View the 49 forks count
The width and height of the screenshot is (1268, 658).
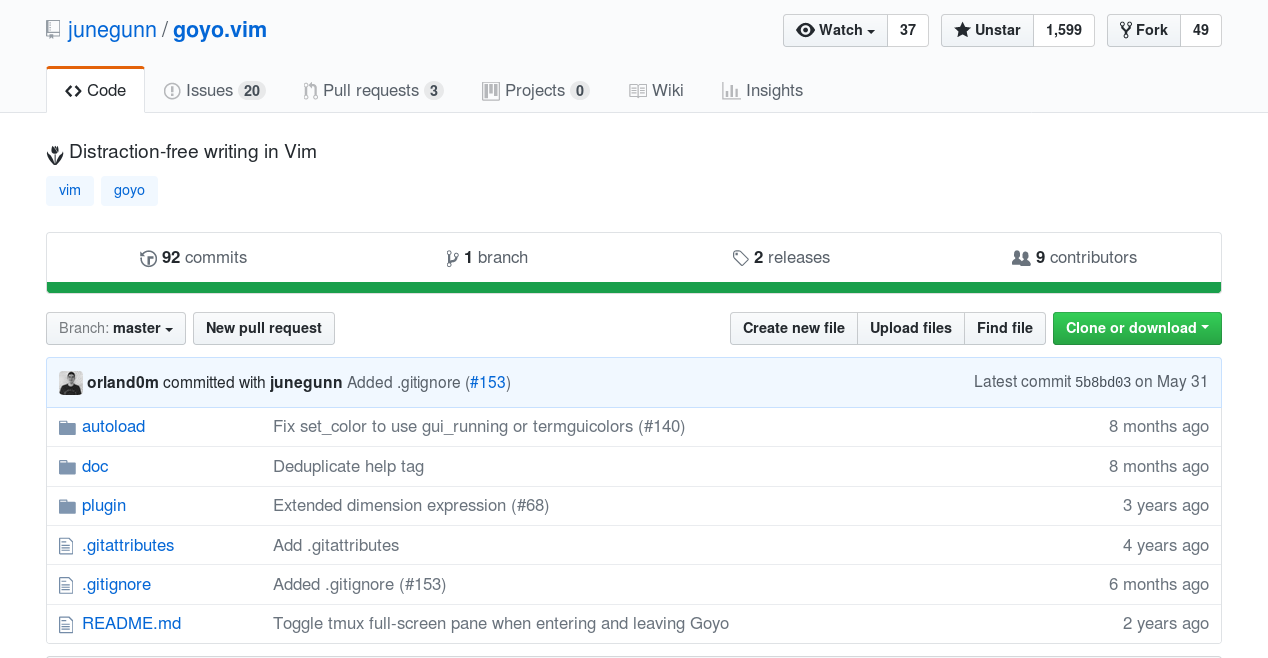pos(1201,30)
